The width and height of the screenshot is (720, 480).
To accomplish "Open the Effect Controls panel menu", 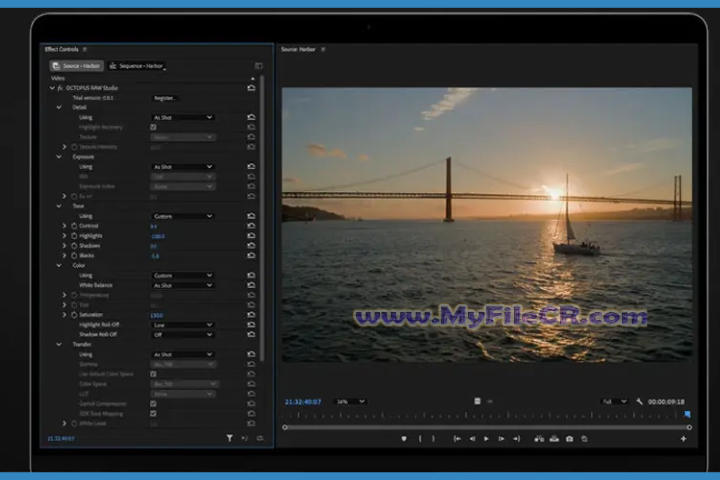I will pos(84,49).
